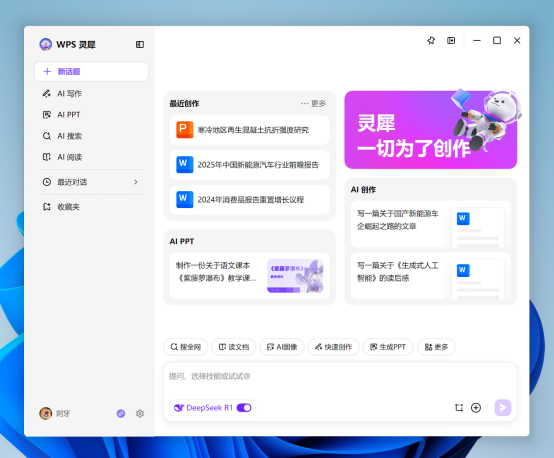Collapse the sidebar using the panel icon
554x458 pixels.
click(x=140, y=45)
